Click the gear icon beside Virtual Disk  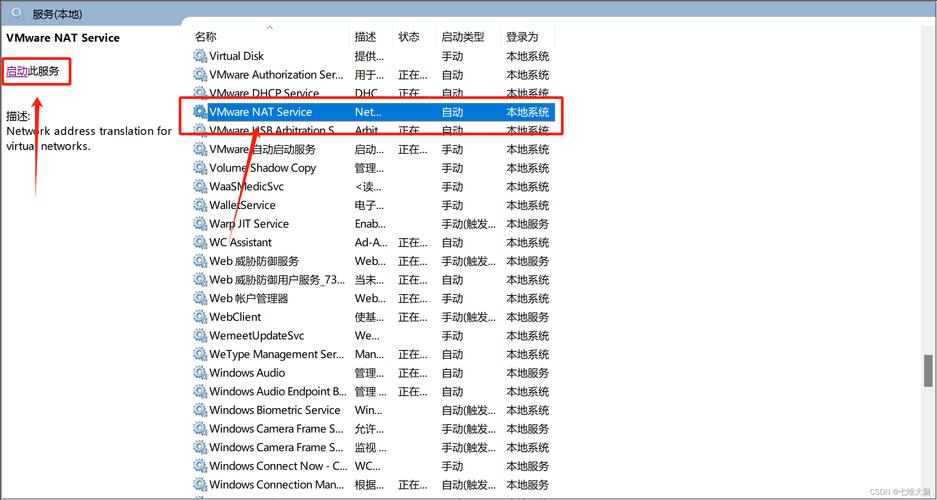point(200,57)
